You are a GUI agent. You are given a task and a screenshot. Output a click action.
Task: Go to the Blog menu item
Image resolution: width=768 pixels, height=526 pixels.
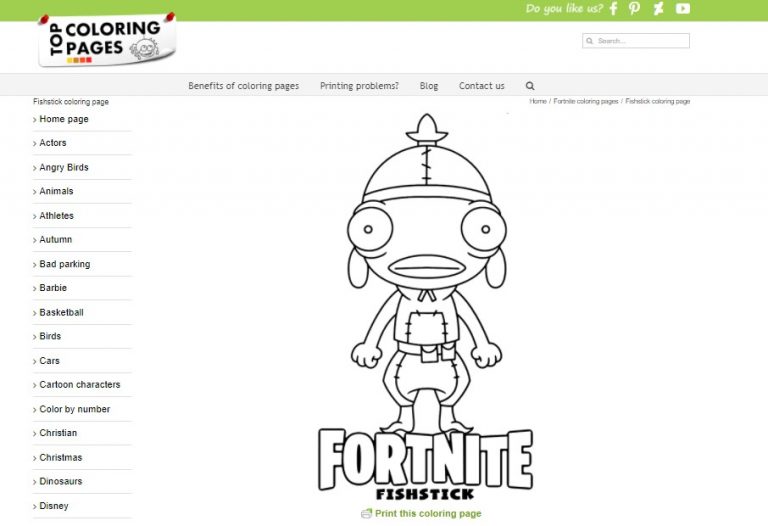(429, 86)
